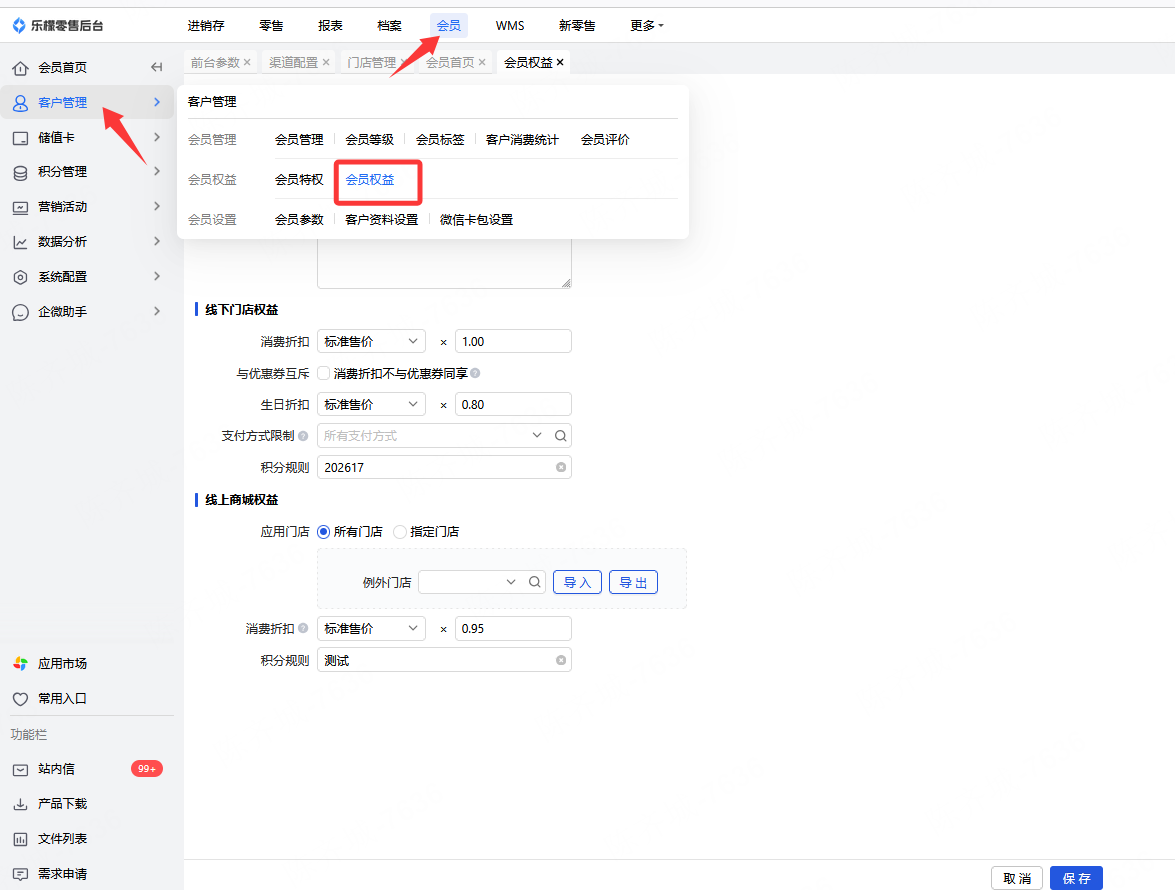The image size is (1175, 890).
Task: Expand the 系统配置 sidebar submenu
Action: pos(157,276)
